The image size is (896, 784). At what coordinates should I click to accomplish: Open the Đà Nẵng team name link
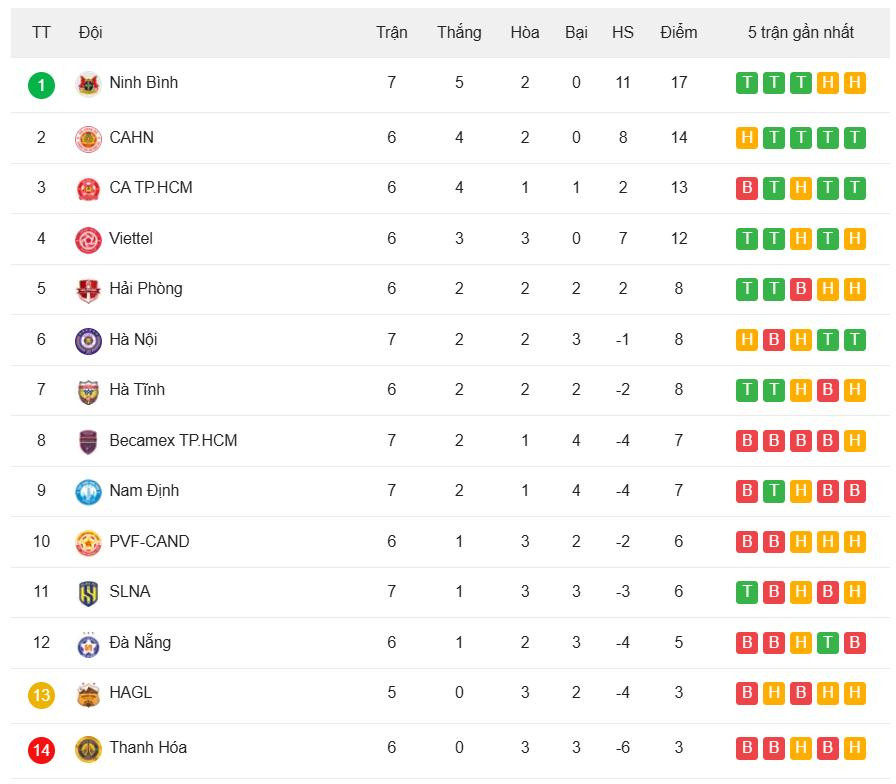pos(140,642)
